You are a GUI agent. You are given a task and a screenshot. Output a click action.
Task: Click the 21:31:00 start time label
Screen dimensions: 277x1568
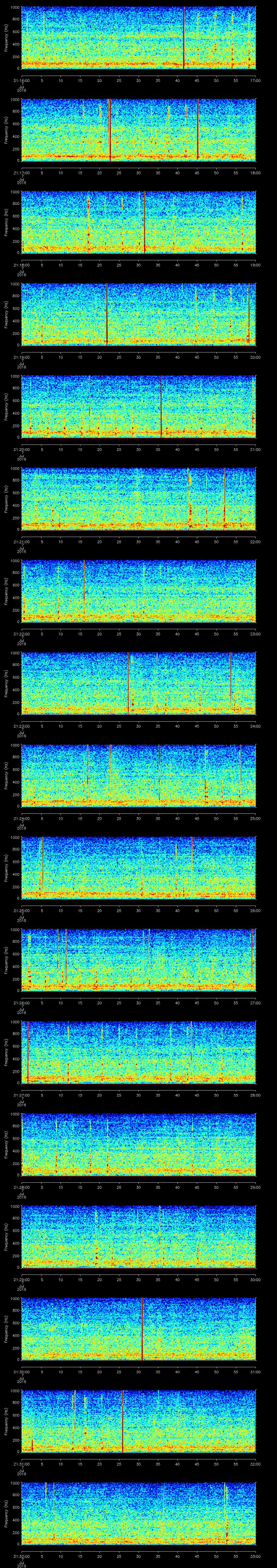pos(21,1464)
